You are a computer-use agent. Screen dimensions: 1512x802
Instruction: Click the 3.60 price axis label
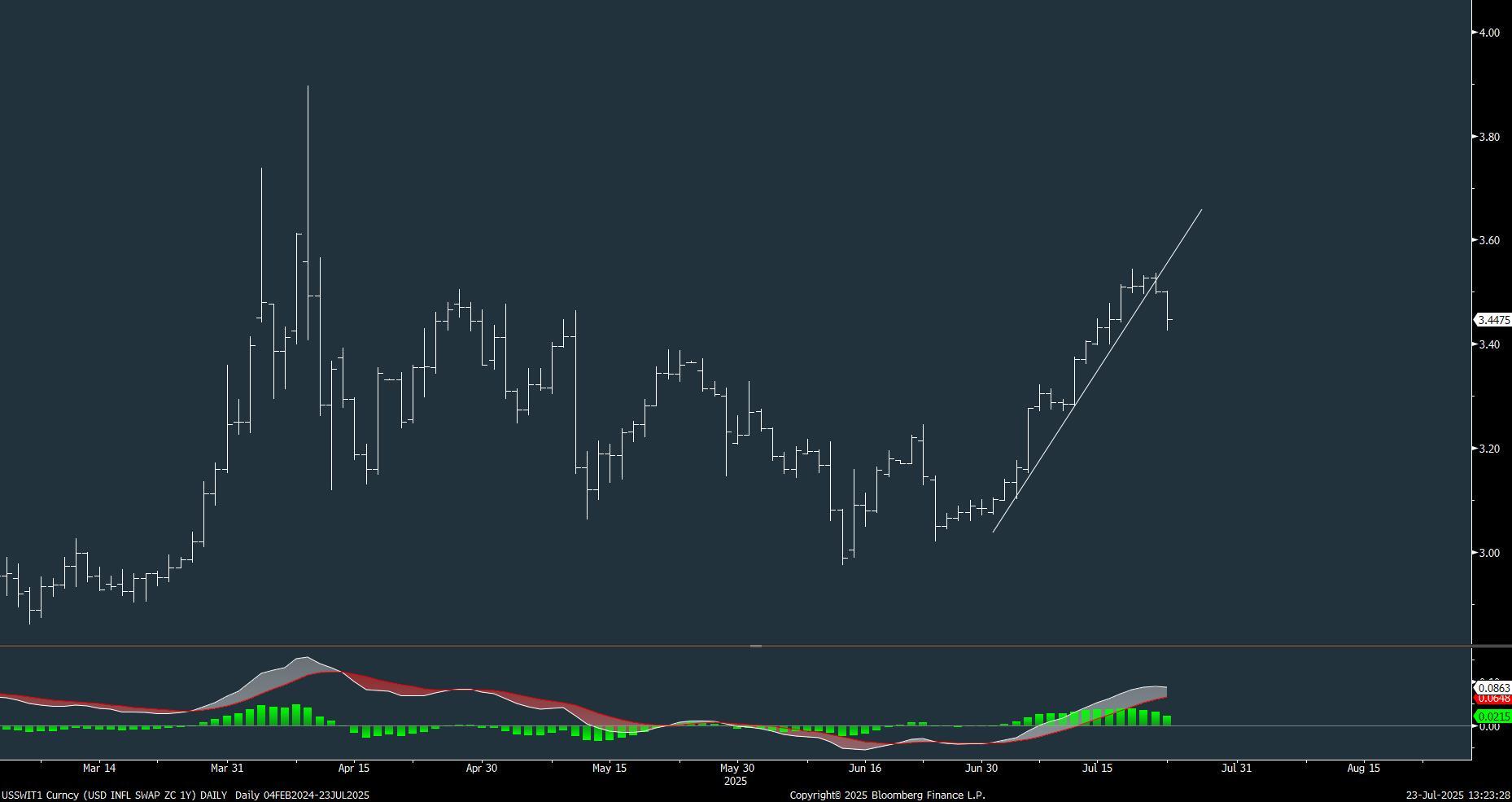(1489, 240)
